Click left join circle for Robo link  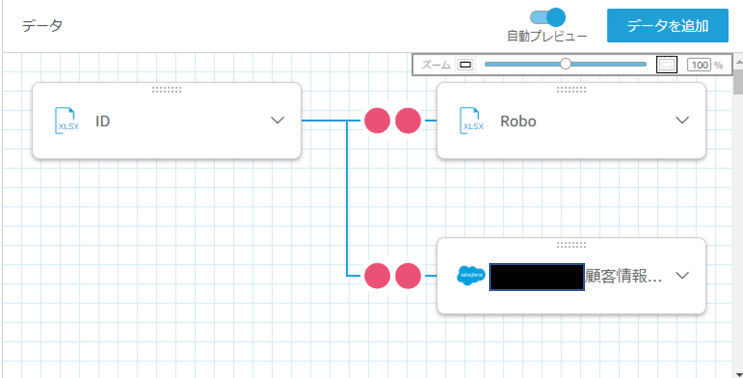[x=377, y=120]
